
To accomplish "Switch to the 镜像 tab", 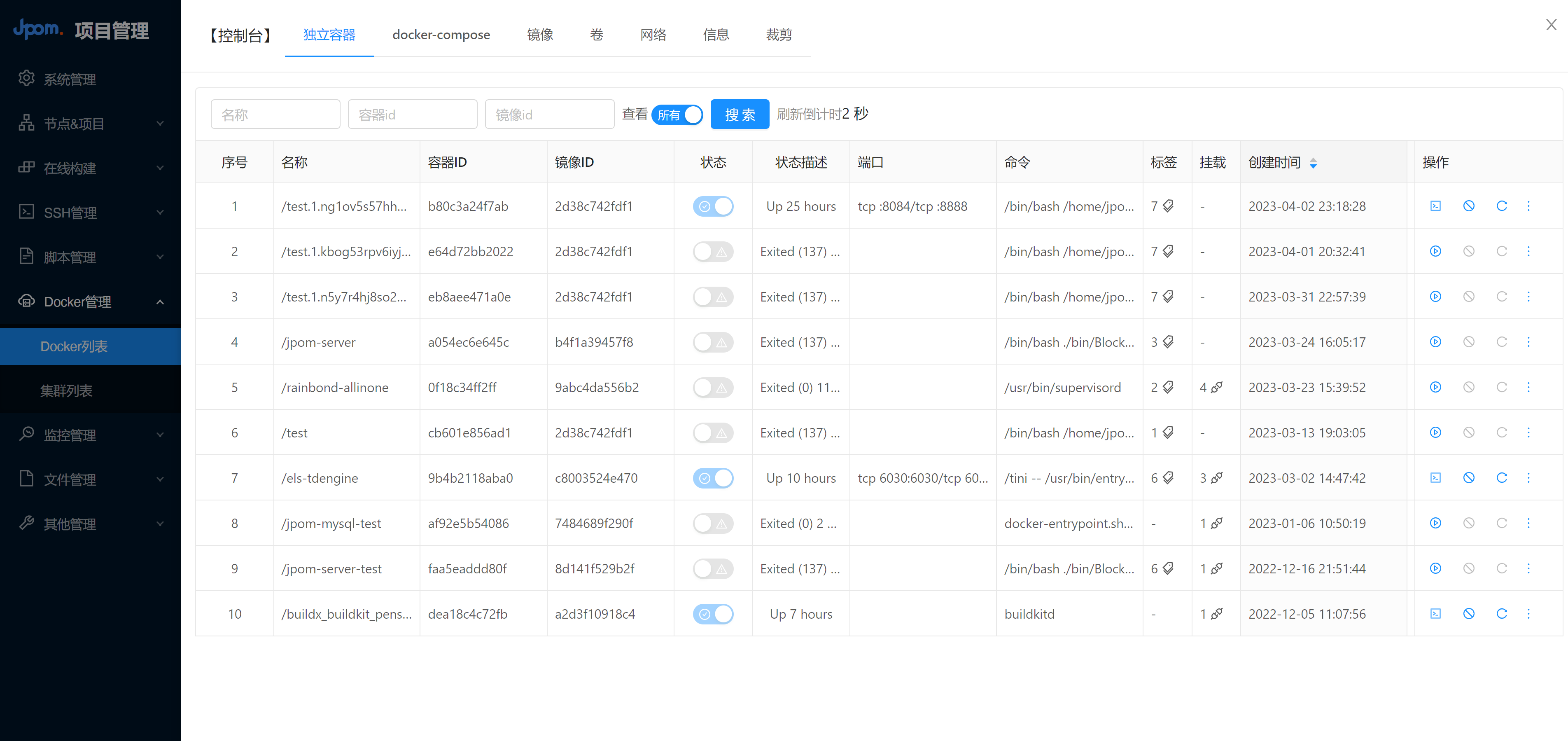I will (x=540, y=35).
